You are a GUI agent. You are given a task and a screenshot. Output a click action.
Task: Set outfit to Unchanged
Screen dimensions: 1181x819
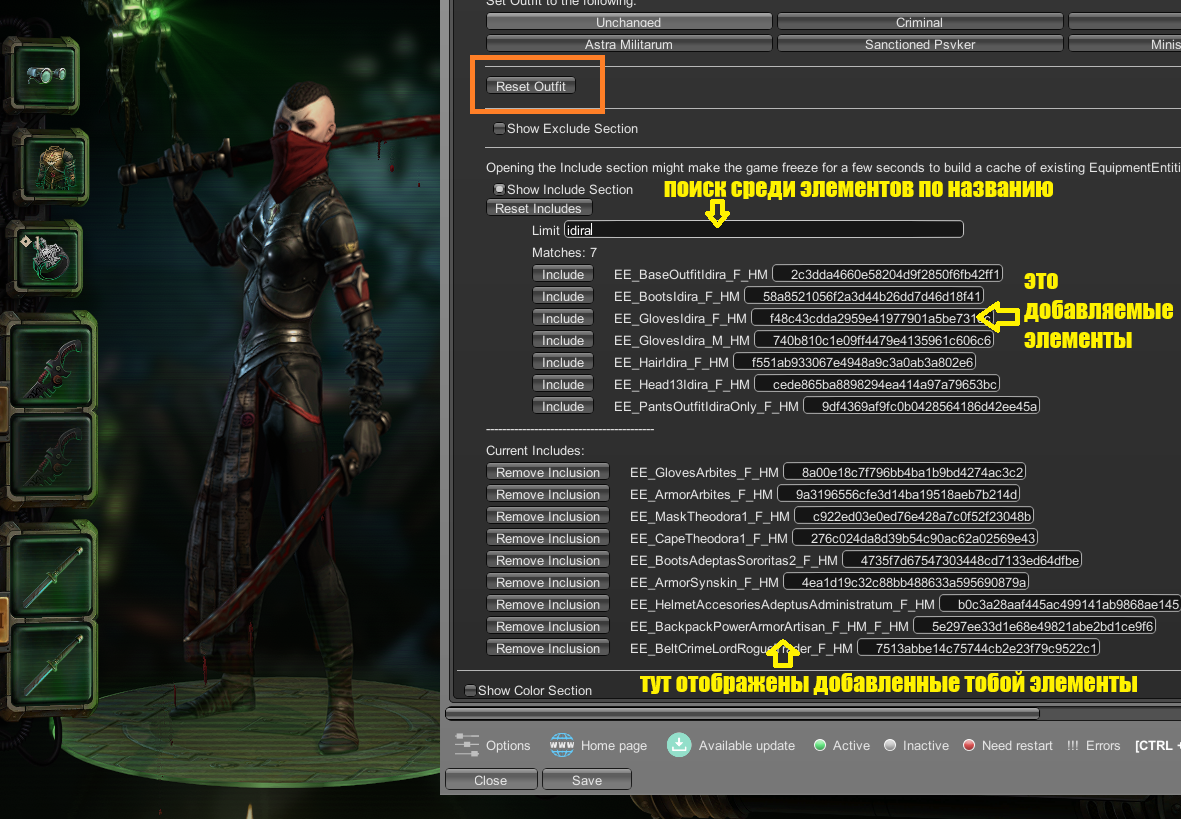[629, 22]
